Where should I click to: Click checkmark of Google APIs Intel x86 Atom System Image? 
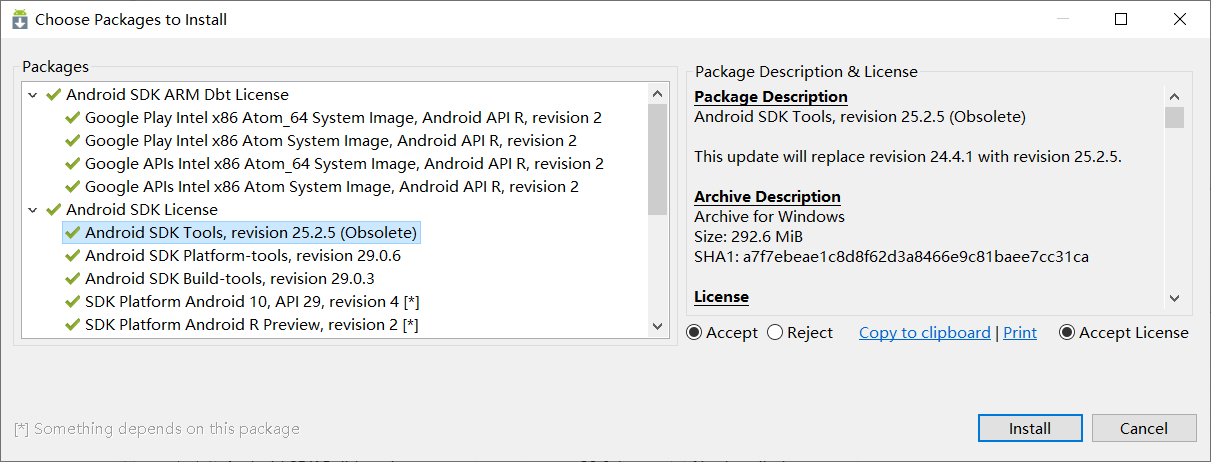pos(73,187)
